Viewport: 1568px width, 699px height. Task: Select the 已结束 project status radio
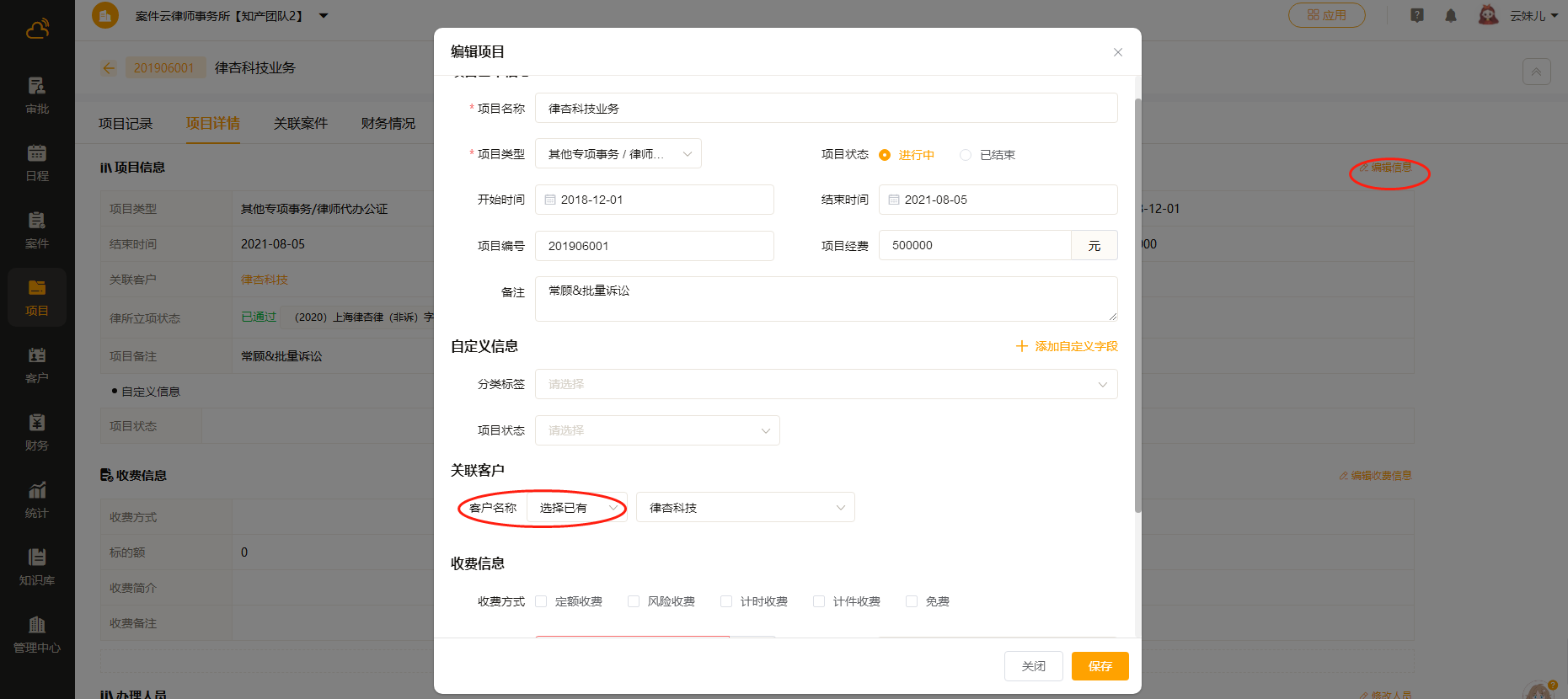tap(966, 155)
